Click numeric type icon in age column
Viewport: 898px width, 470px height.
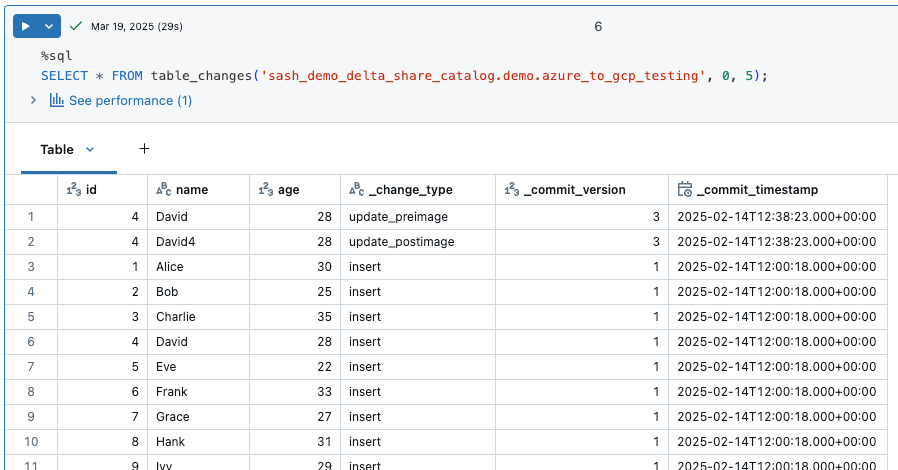click(x=266, y=190)
